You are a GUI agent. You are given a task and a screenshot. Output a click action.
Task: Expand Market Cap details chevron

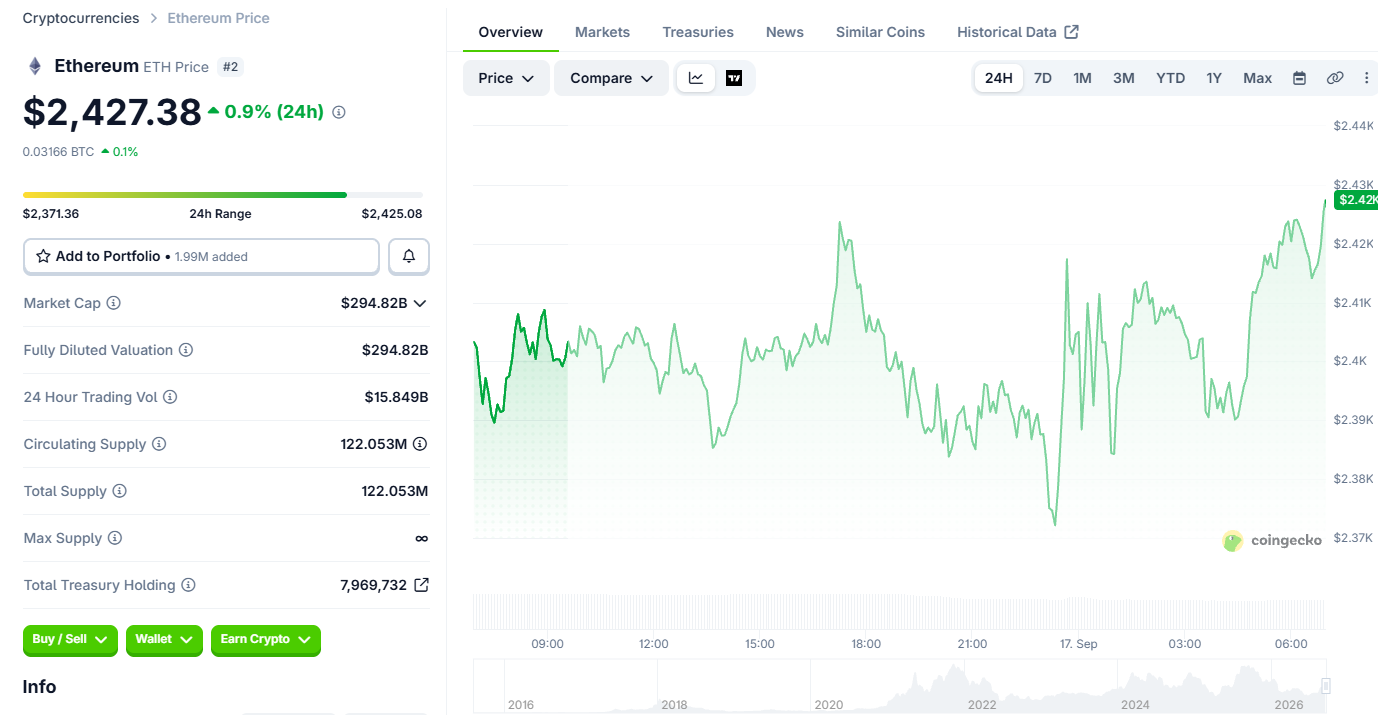click(420, 303)
